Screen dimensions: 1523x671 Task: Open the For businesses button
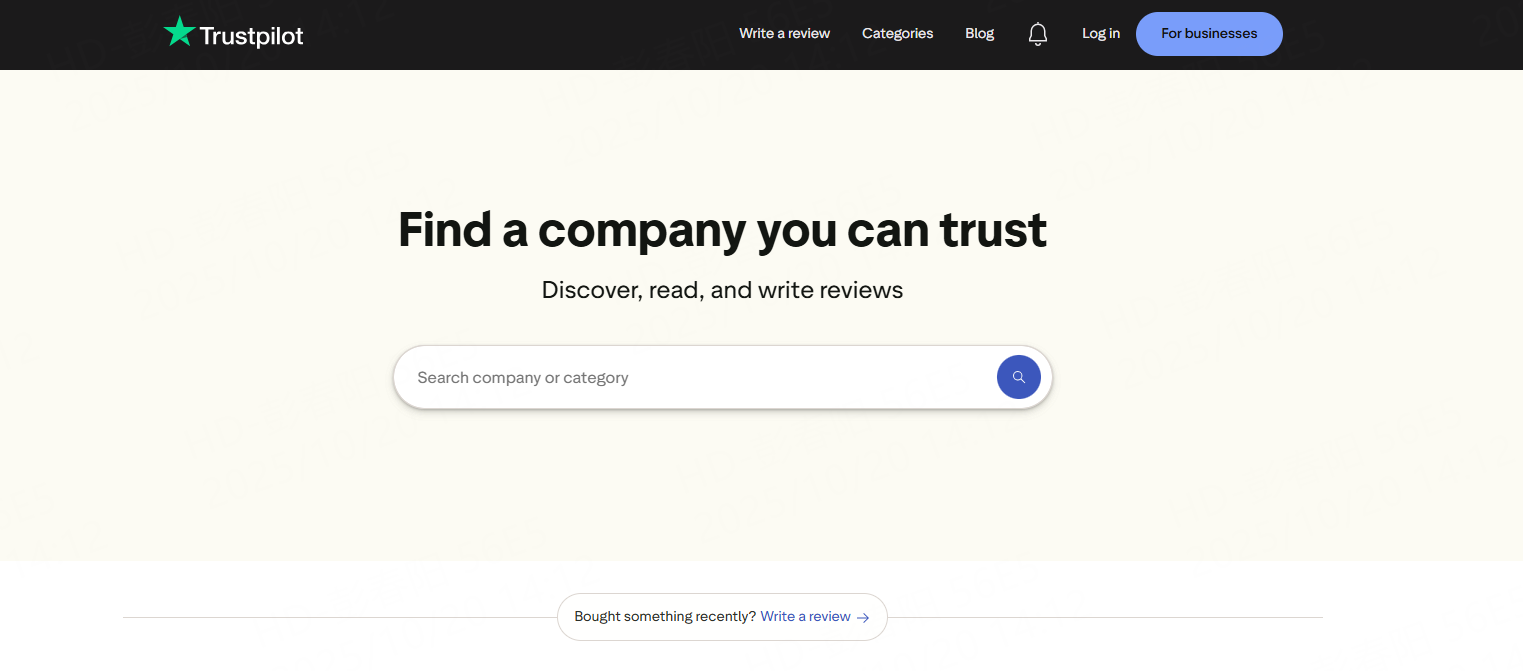(1208, 34)
